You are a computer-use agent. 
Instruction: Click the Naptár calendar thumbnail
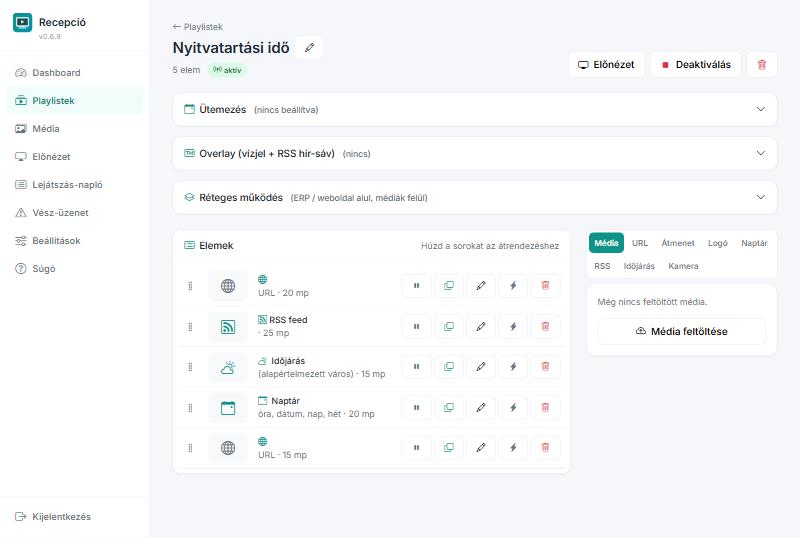pos(228,408)
